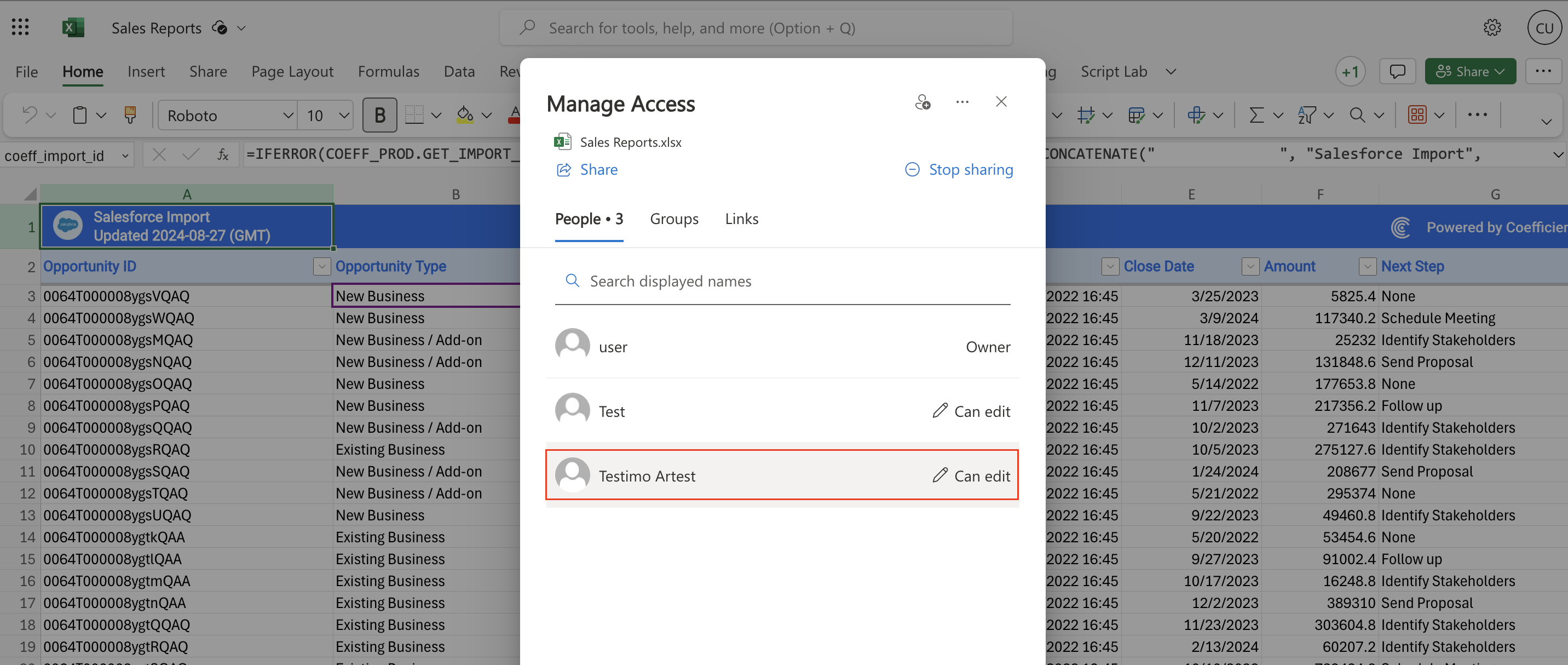This screenshot has width=1568, height=665.
Task: Click the Paste clipboard icon
Action: [80, 115]
